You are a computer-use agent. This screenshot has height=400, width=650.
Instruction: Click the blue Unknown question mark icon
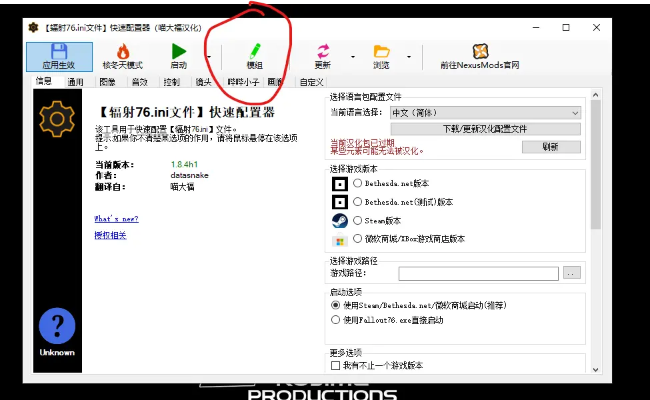pyautogui.click(x=57, y=326)
